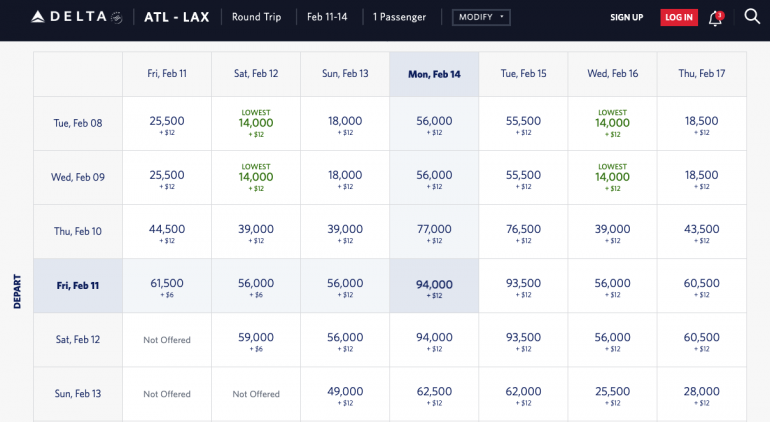The height and width of the screenshot is (422, 770).
Task: Click the Feb 11-14 dates field
Action: click(x=328, y=17)
